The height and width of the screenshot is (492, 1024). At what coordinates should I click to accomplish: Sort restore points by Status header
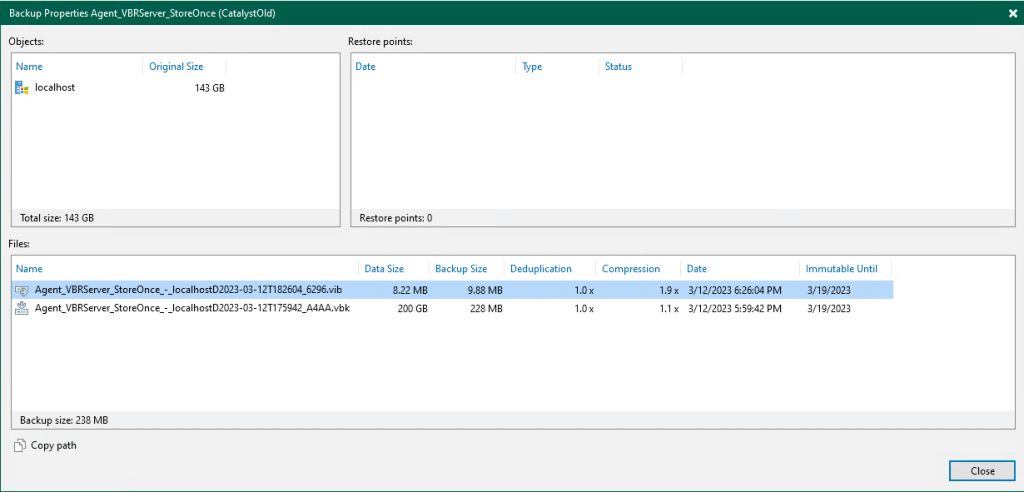pyautogui.click(x=618, y=67)
